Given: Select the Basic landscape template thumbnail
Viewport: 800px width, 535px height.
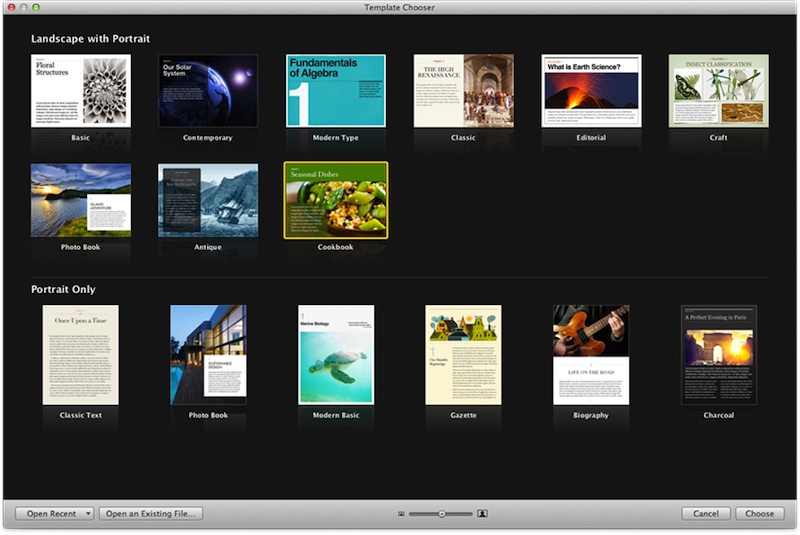Looking at the screenshot, I should click(x=80, y=91).
